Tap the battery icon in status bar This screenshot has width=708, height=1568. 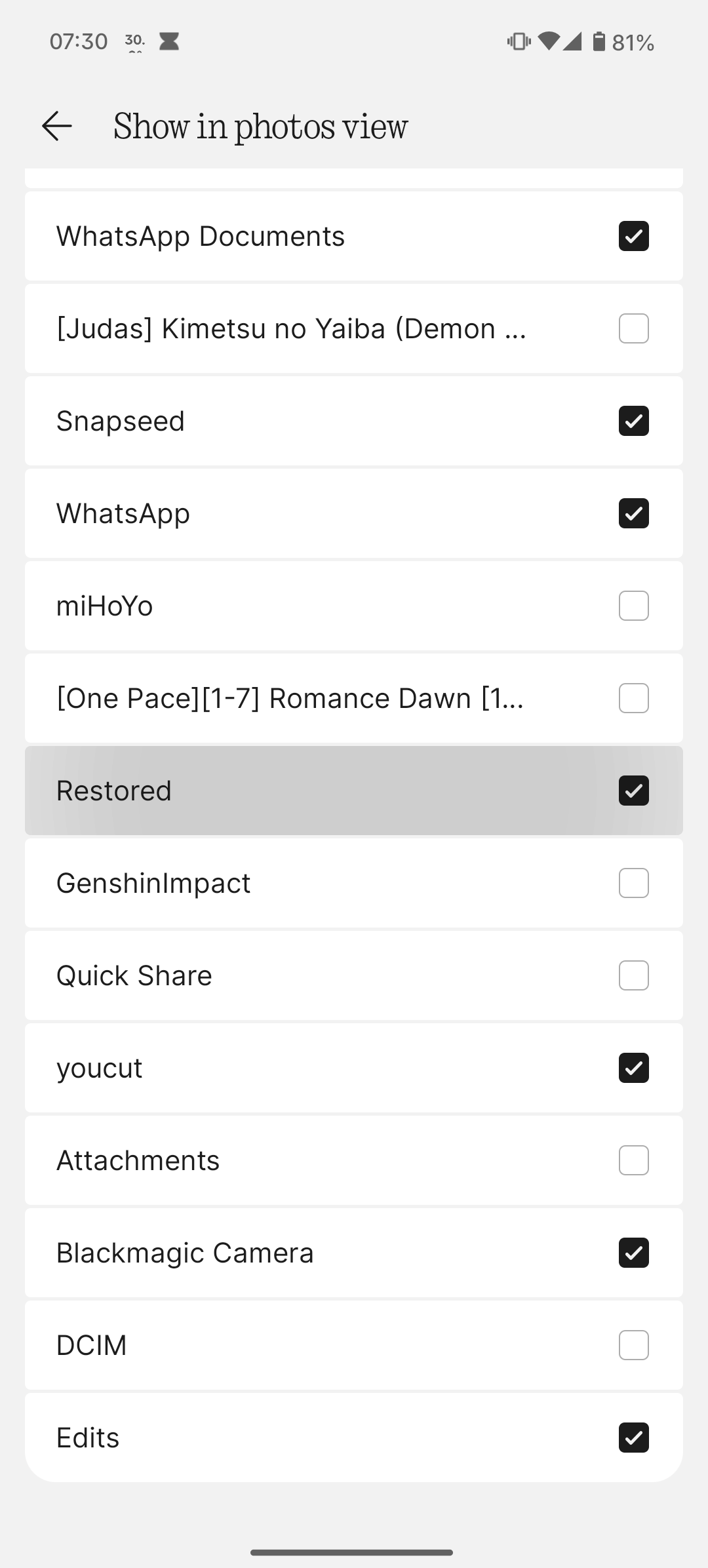pos(599,42)
